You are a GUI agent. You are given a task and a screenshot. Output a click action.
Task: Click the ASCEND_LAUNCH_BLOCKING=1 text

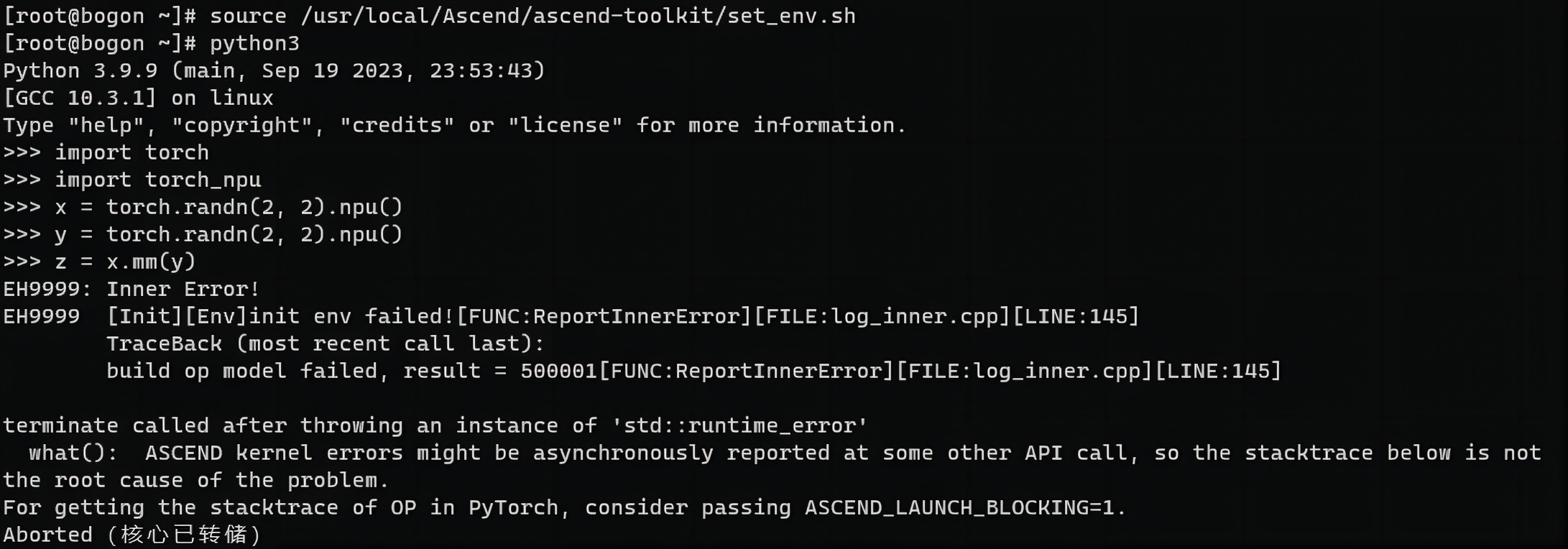click(959, 507)
